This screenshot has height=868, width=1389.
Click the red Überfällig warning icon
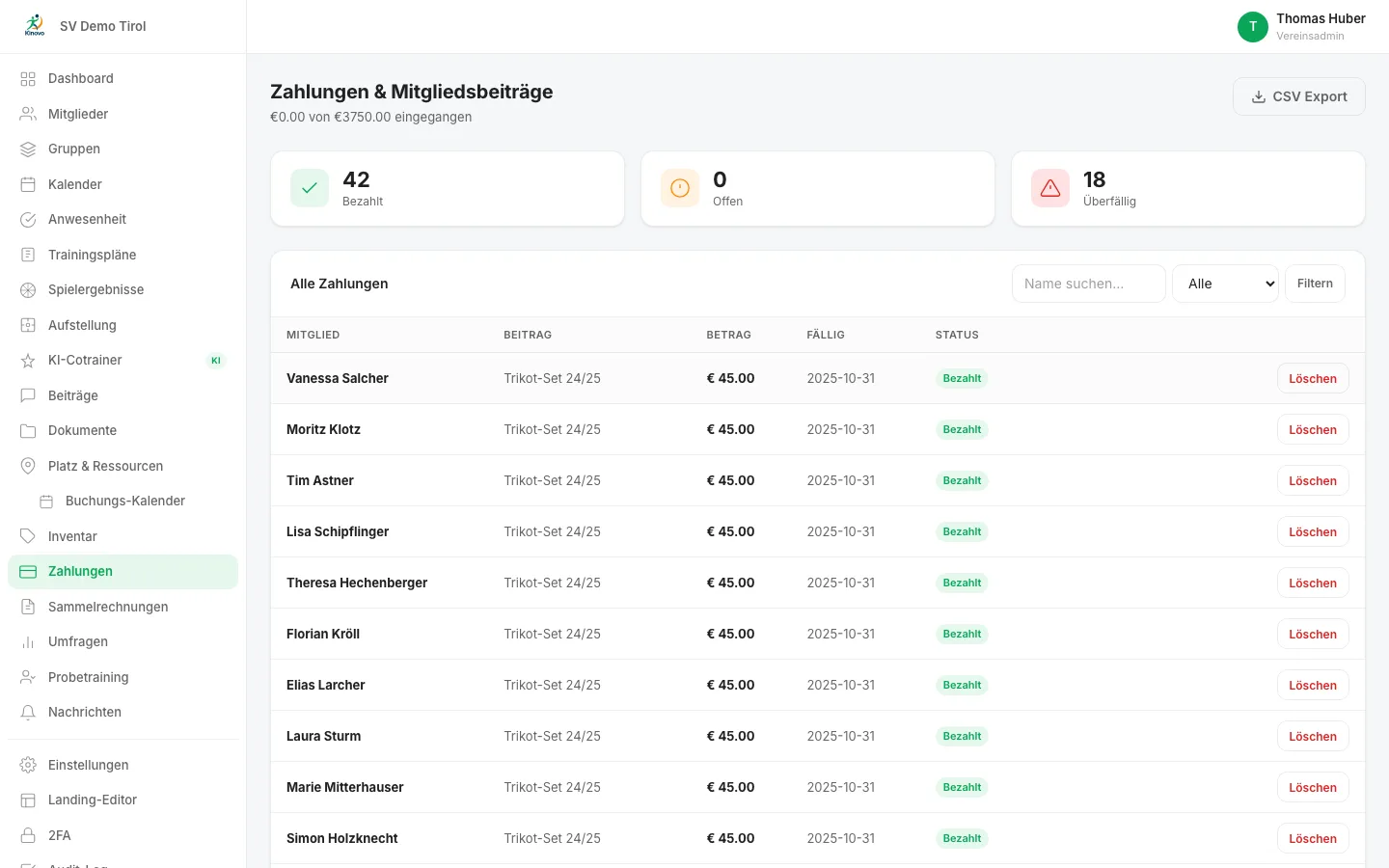click(x=1050, y=188)
